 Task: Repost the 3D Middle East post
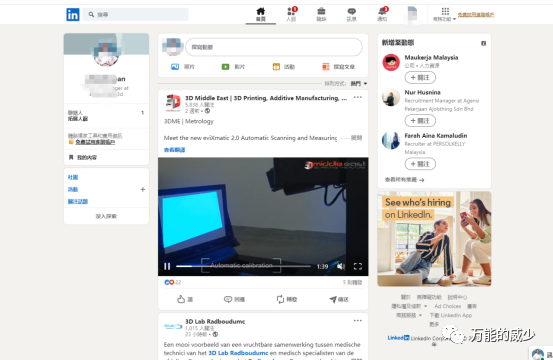point(287,299)
